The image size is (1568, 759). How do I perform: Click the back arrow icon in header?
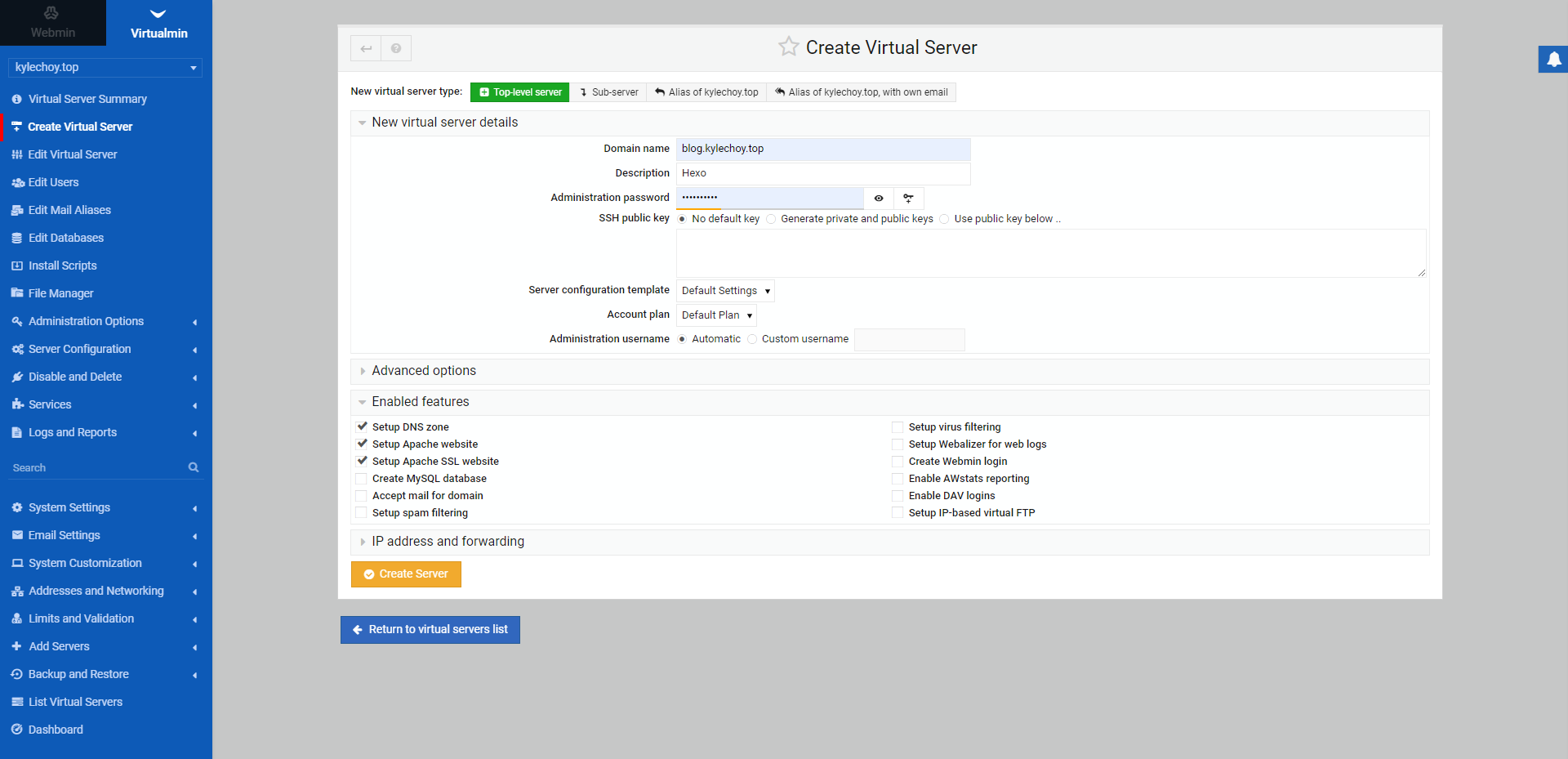(366, 49)
